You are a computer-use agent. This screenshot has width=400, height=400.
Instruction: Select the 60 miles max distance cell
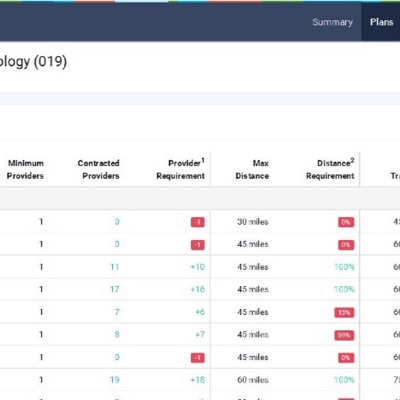[253, 380]
